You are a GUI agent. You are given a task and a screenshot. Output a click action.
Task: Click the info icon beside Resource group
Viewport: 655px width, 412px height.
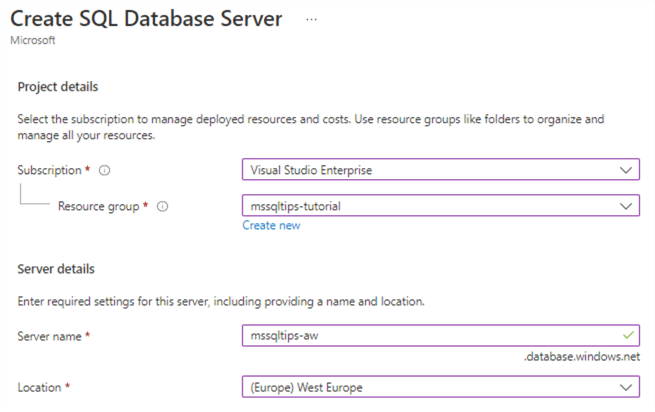pos(162,207)
